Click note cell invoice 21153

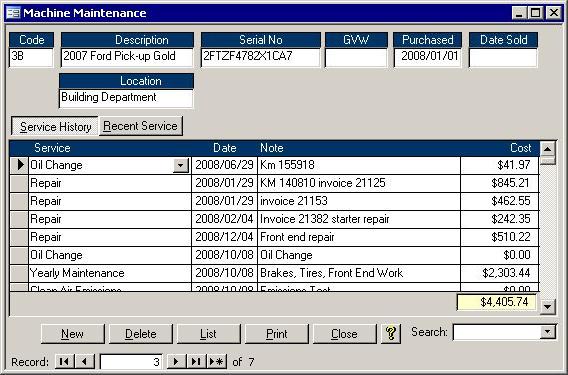tap(359, 201)
